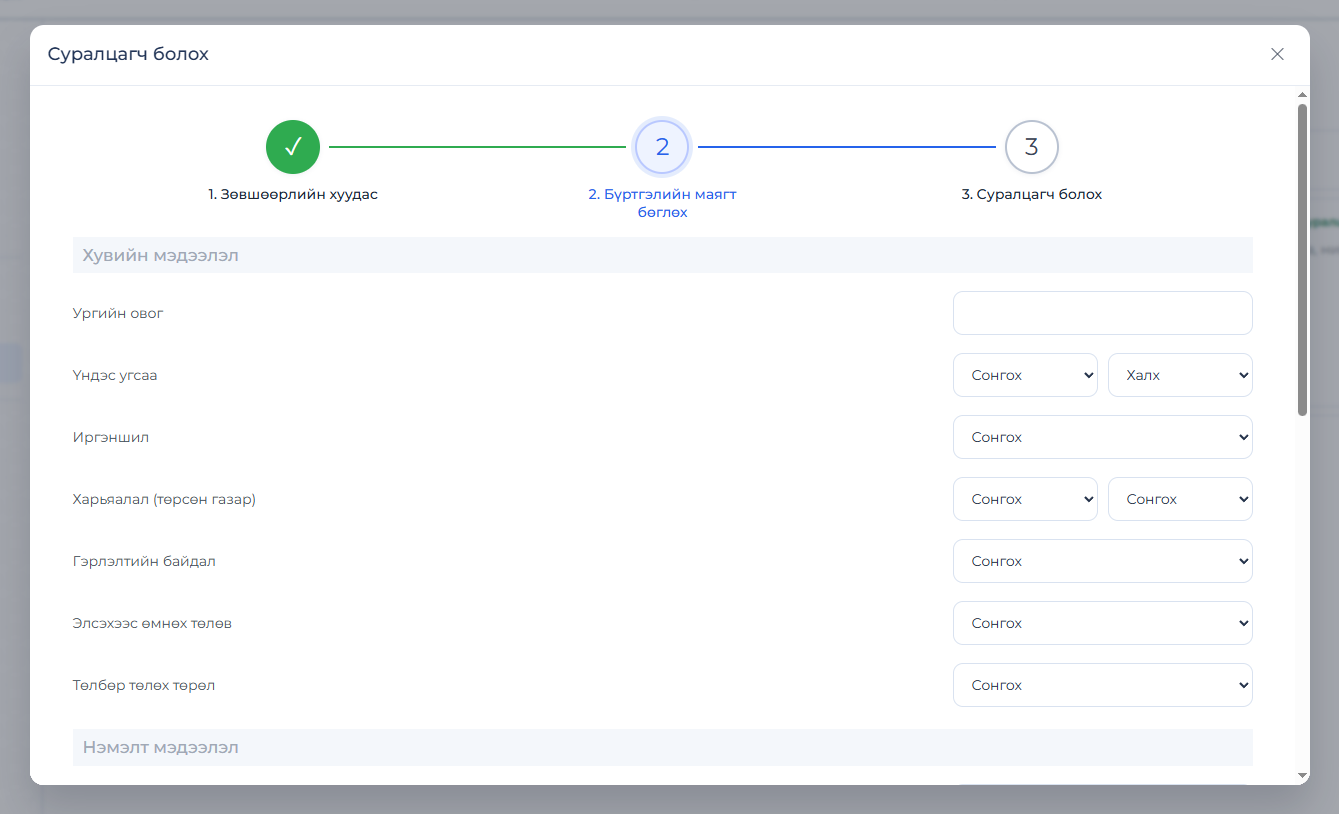Image resolution: width=1339 pixels, height=814 pixels.
Task: Close the Суралцагч болох dialog
Action: pos(1277,54)
